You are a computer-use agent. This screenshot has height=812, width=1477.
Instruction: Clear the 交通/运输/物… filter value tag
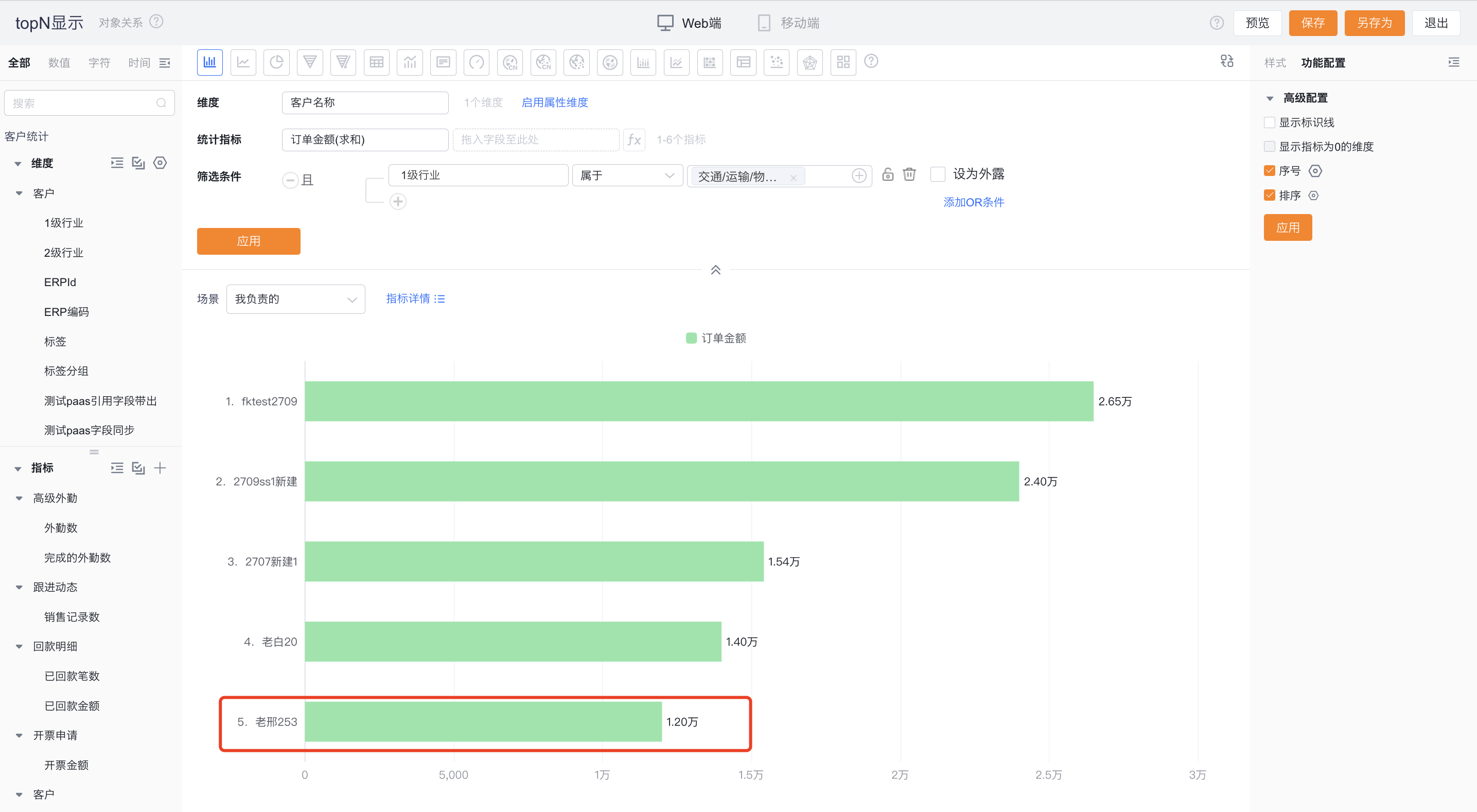pos(794,176)
